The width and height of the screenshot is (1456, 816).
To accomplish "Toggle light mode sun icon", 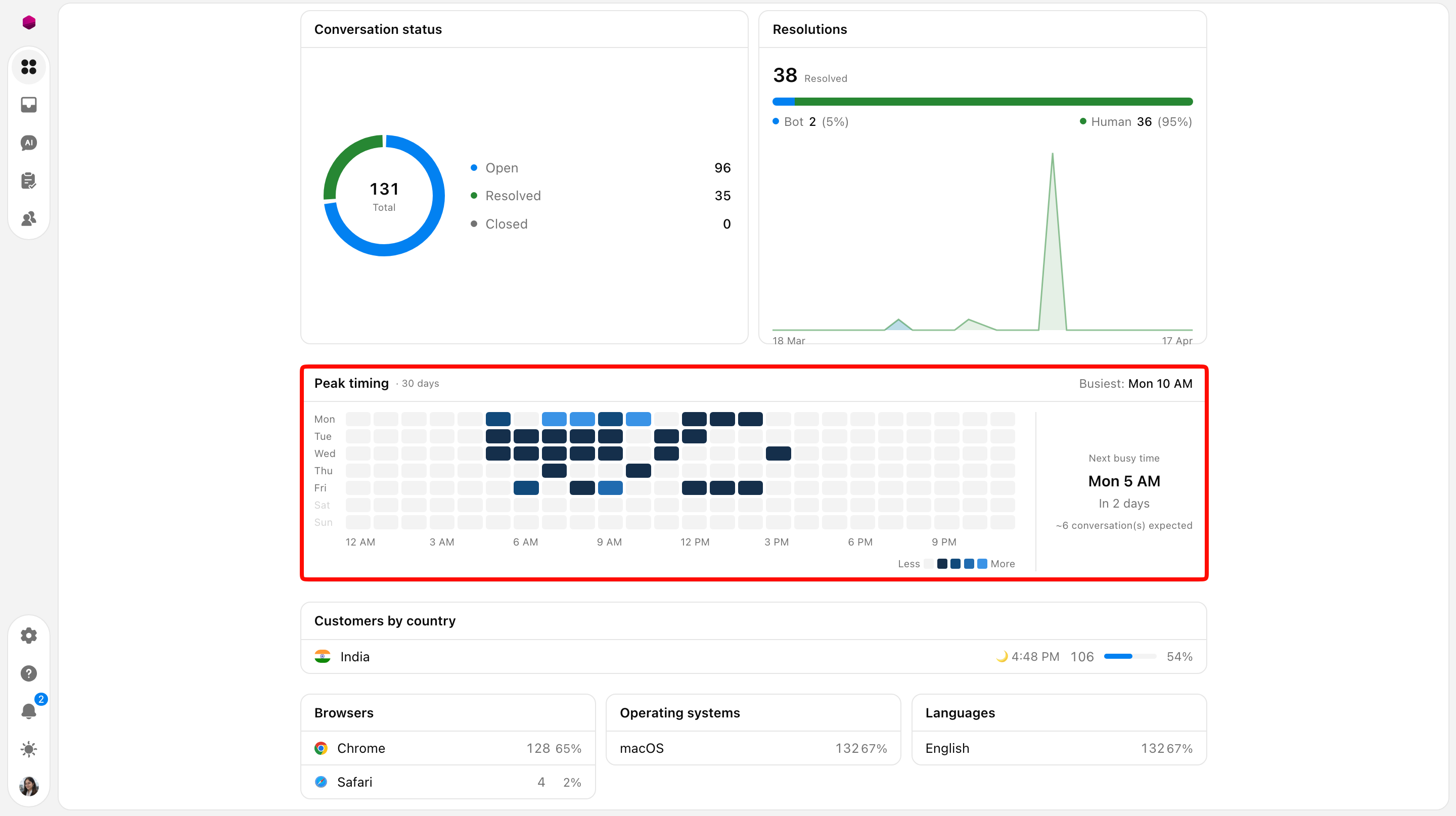I will pos(29,749).
